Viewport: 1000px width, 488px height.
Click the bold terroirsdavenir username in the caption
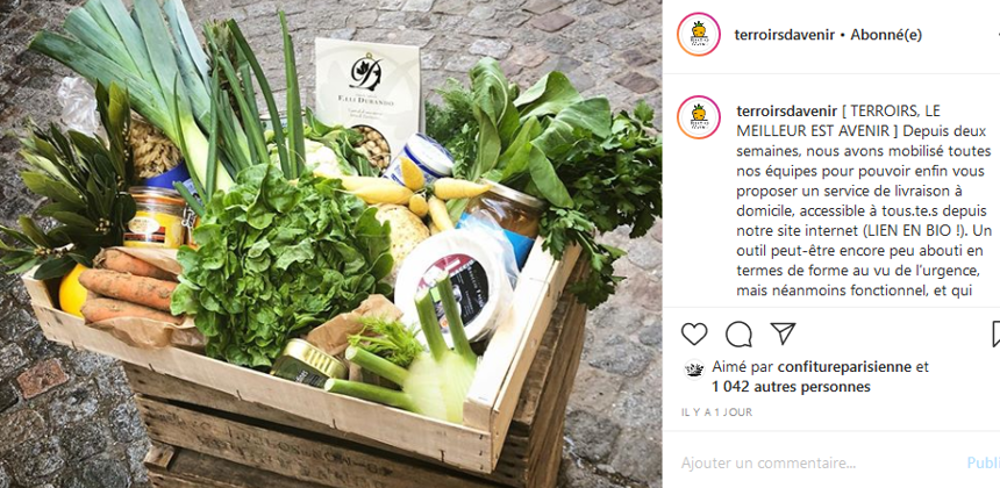click(x=786, y=111)
